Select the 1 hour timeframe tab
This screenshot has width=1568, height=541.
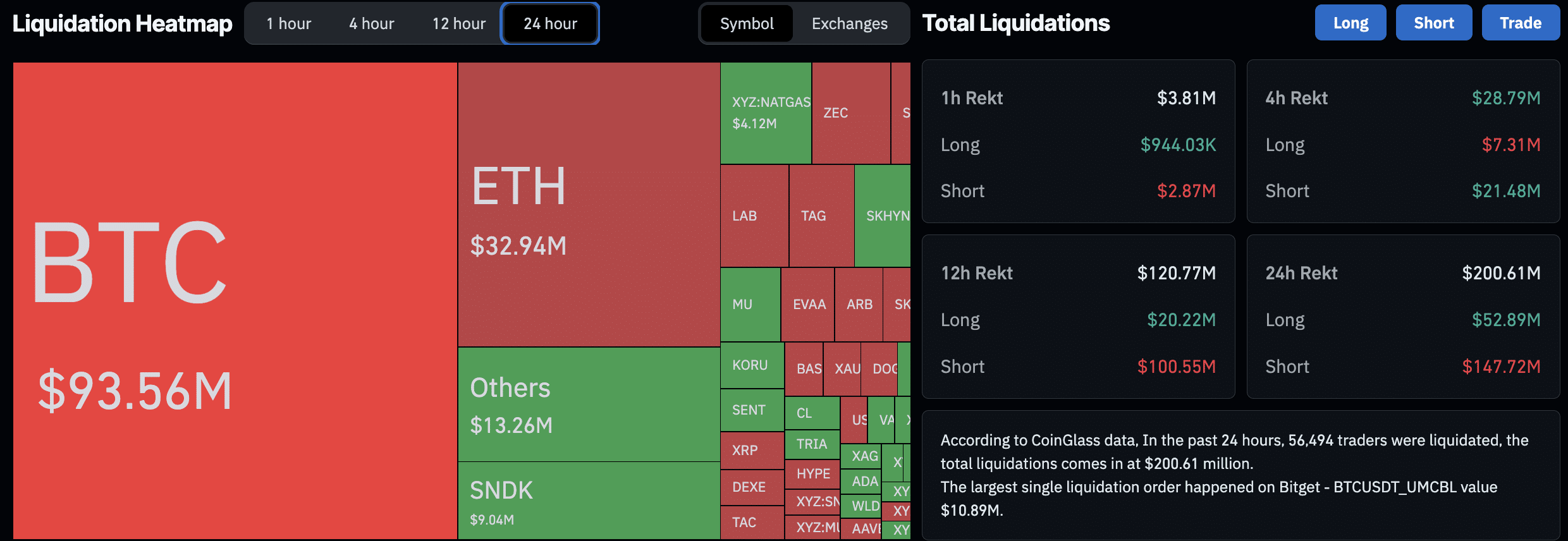288,23
